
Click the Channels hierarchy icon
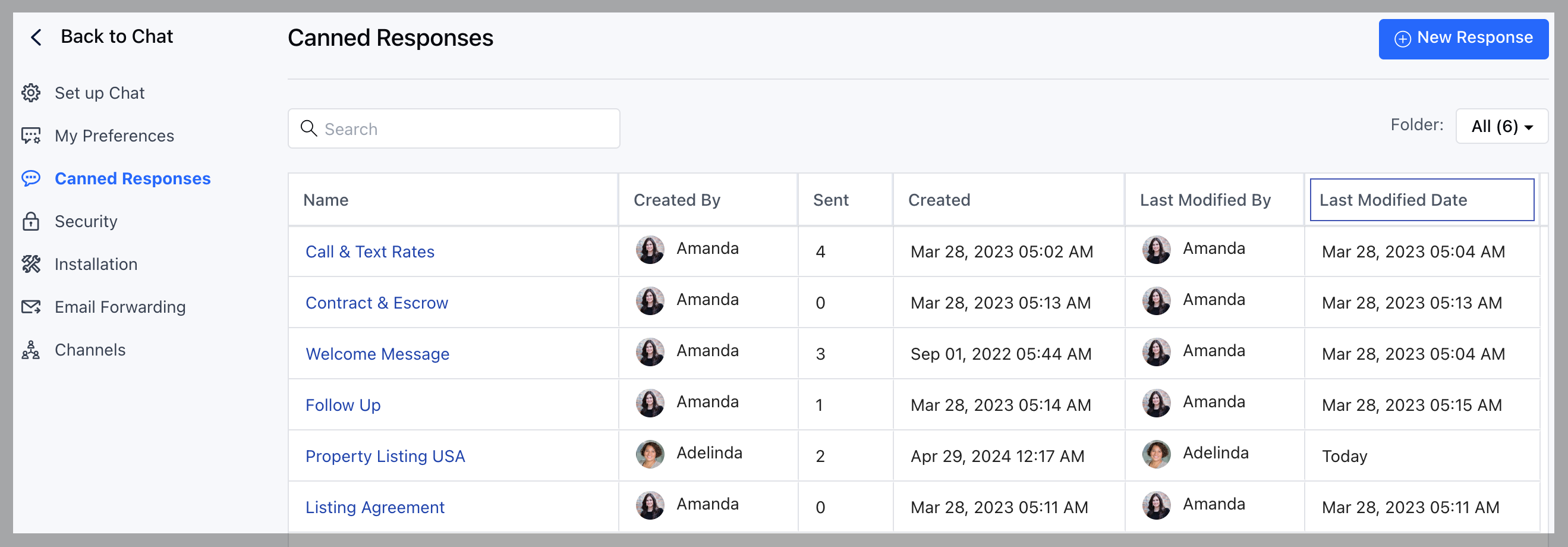coord(30,350)
